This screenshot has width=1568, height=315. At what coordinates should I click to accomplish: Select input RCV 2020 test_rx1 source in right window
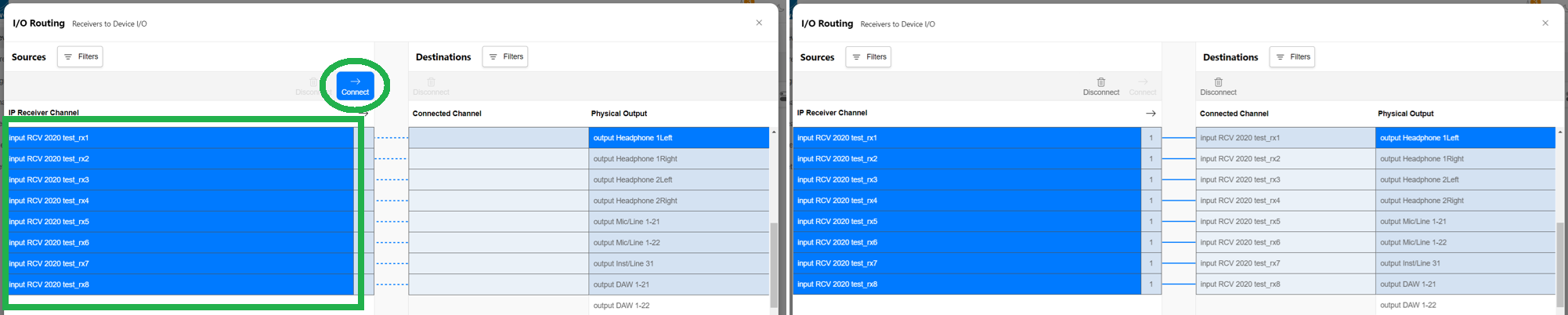point(967,138)
